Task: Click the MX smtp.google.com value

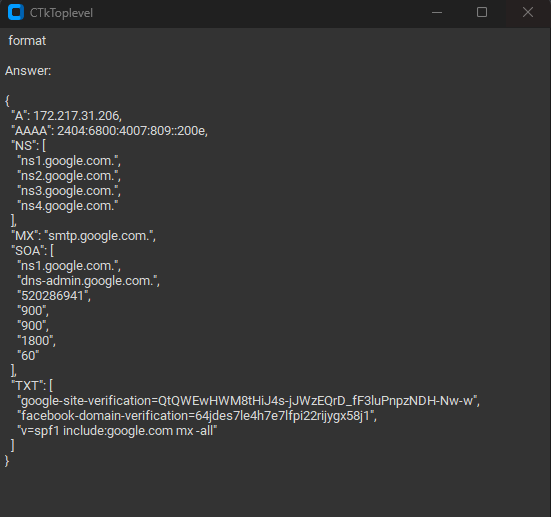Action: (100, 236)
